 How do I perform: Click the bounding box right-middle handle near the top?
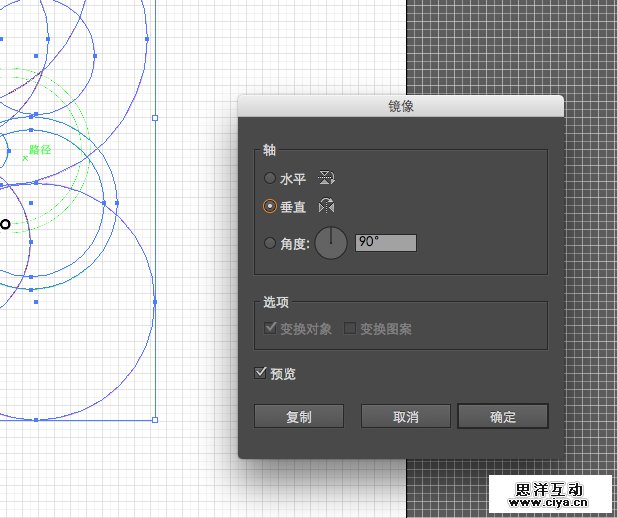[155, 118]
